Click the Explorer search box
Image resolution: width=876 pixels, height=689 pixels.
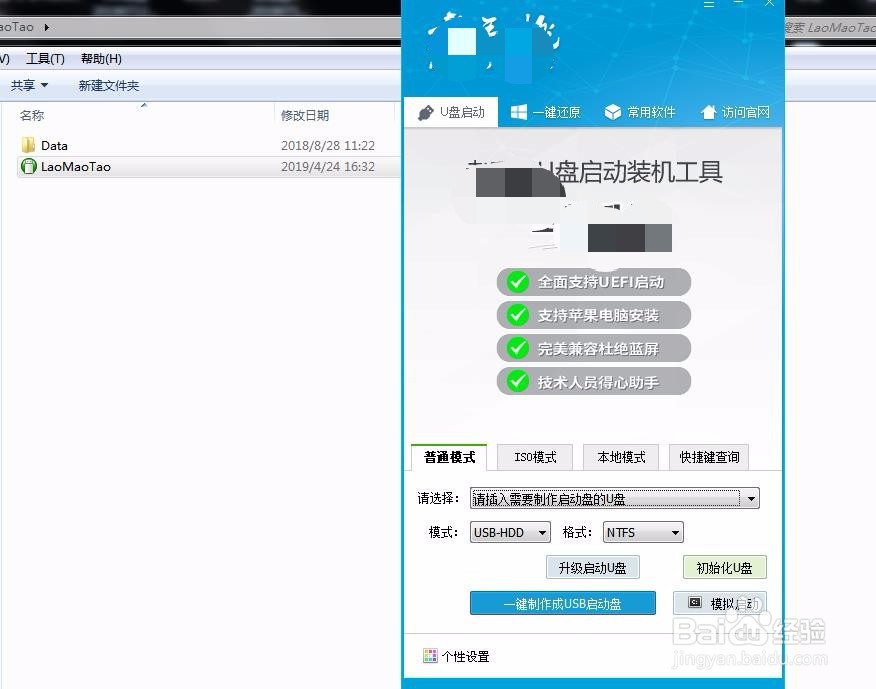(830, 27)
